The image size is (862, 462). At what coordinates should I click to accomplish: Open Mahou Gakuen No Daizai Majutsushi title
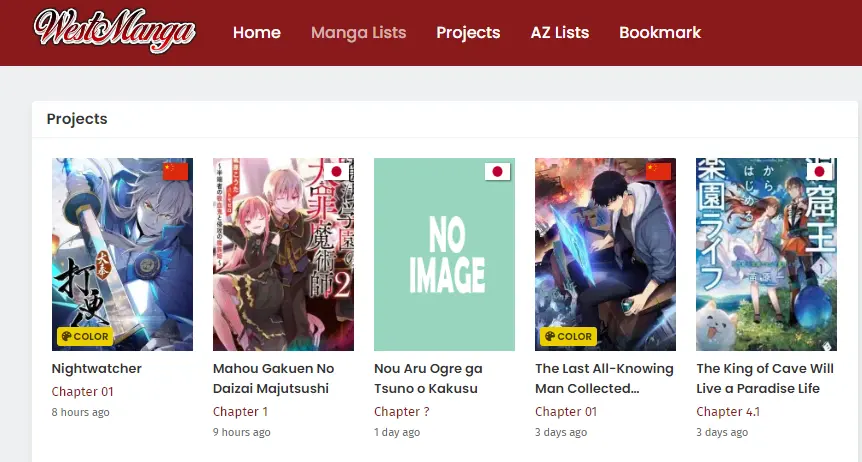[273, 378]
